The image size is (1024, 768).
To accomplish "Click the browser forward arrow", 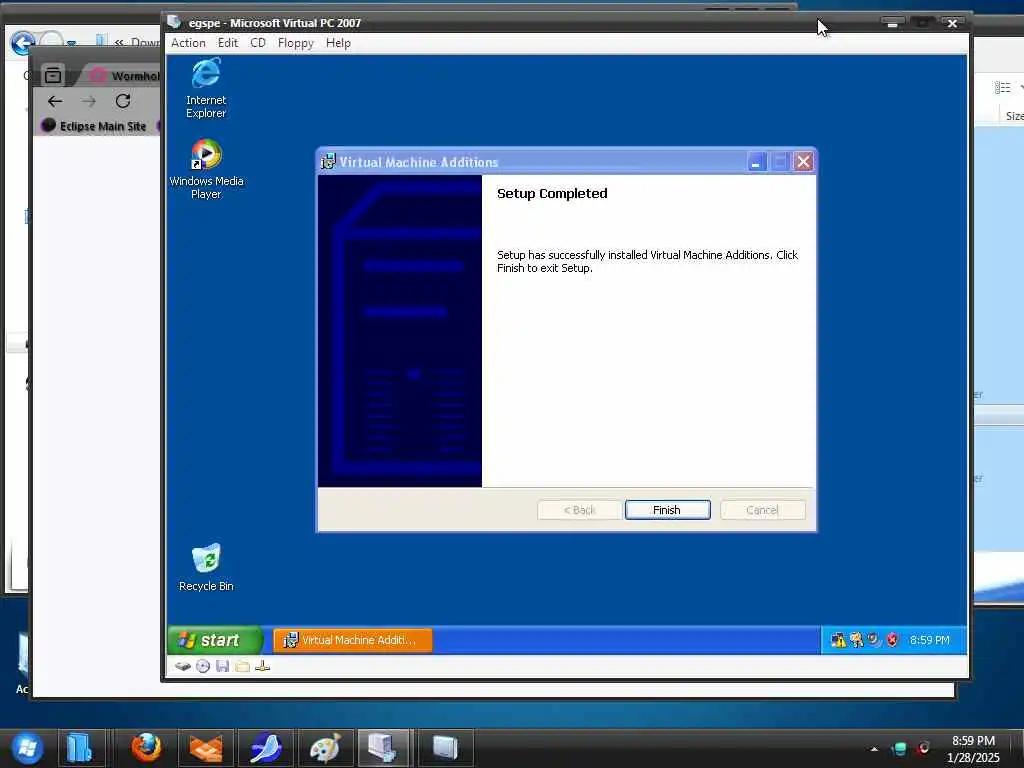I will pyautogui.click(x=89, y=101).
